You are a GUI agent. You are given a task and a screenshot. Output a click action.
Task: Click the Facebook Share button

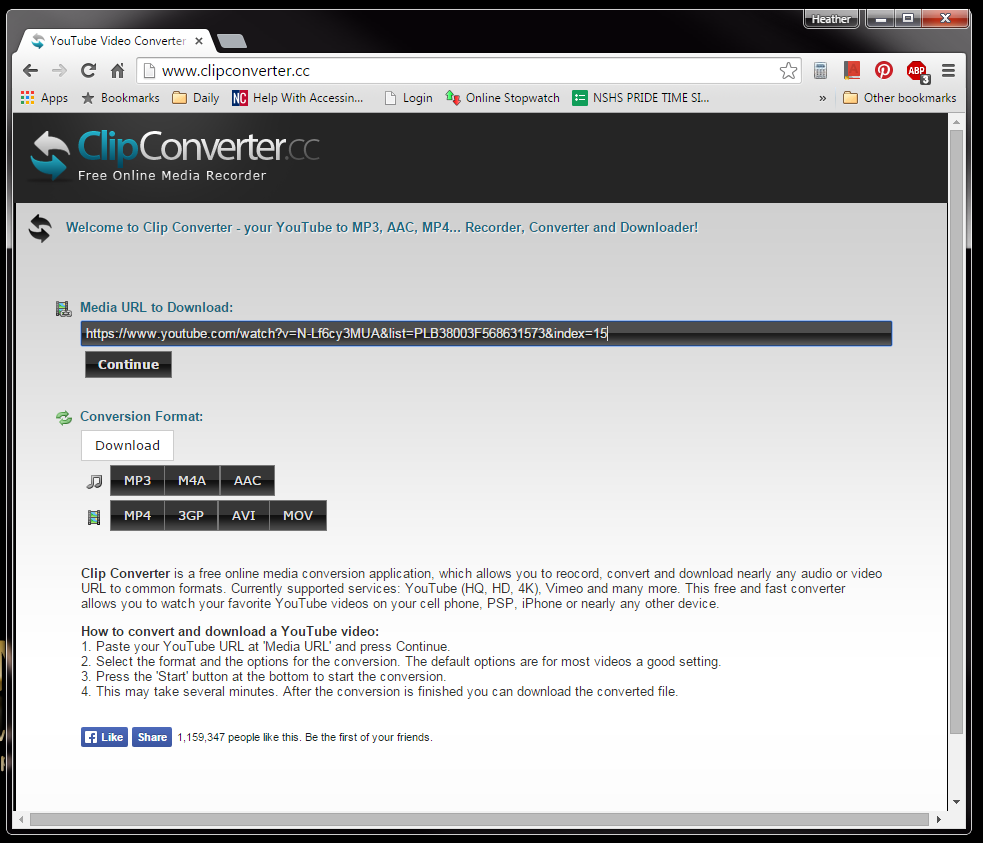click(152, 737)
